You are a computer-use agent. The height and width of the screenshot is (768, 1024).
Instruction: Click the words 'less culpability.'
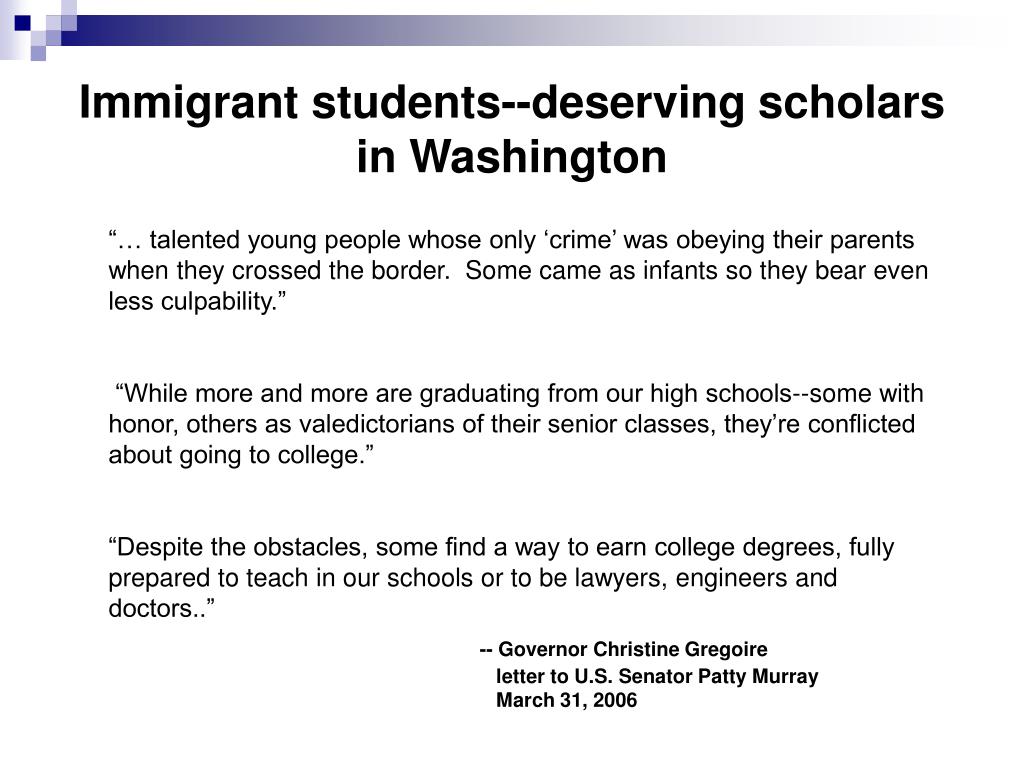point(197,302)
